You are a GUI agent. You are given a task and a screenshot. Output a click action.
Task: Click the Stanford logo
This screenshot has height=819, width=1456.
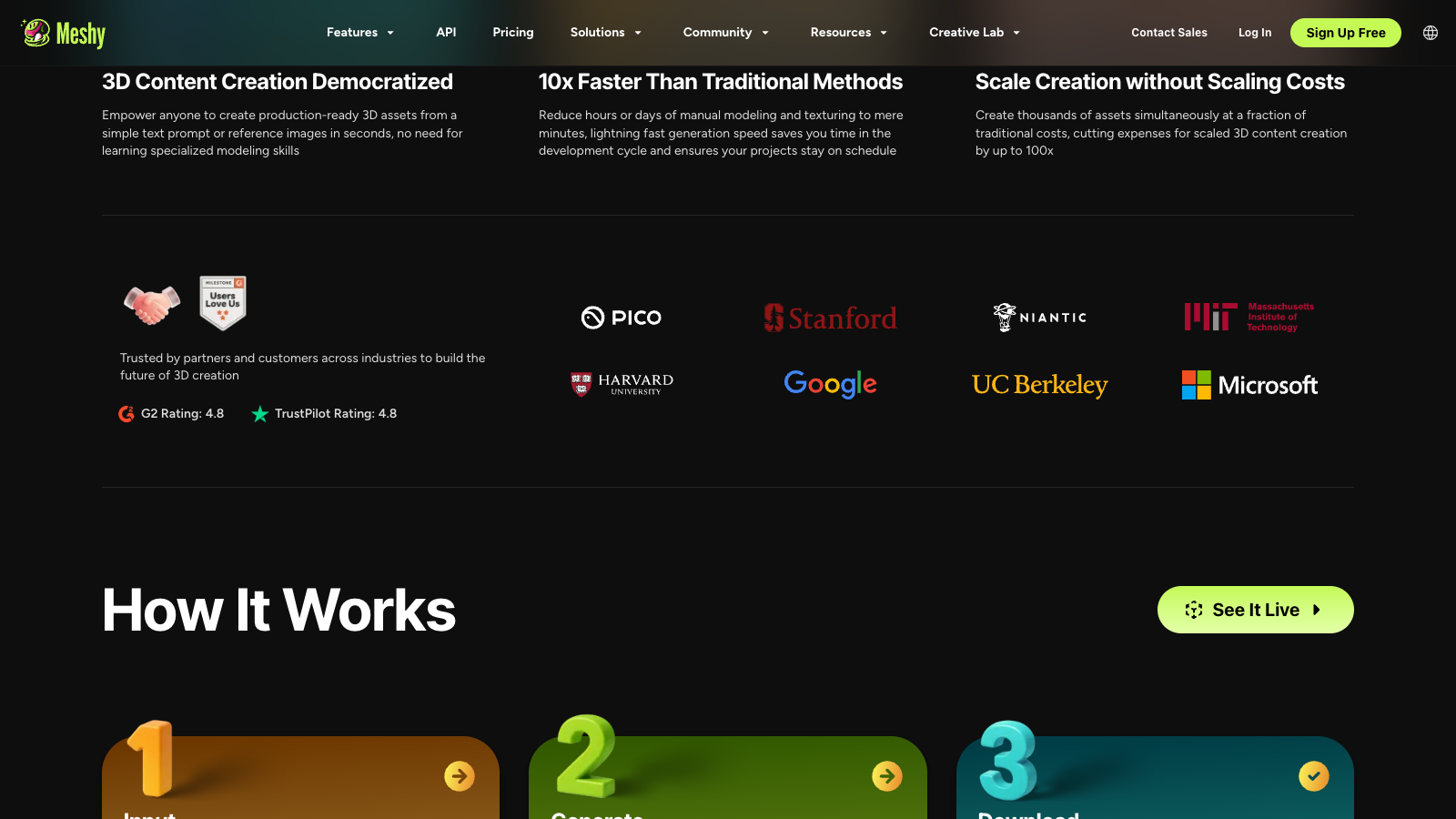[830, 318]
